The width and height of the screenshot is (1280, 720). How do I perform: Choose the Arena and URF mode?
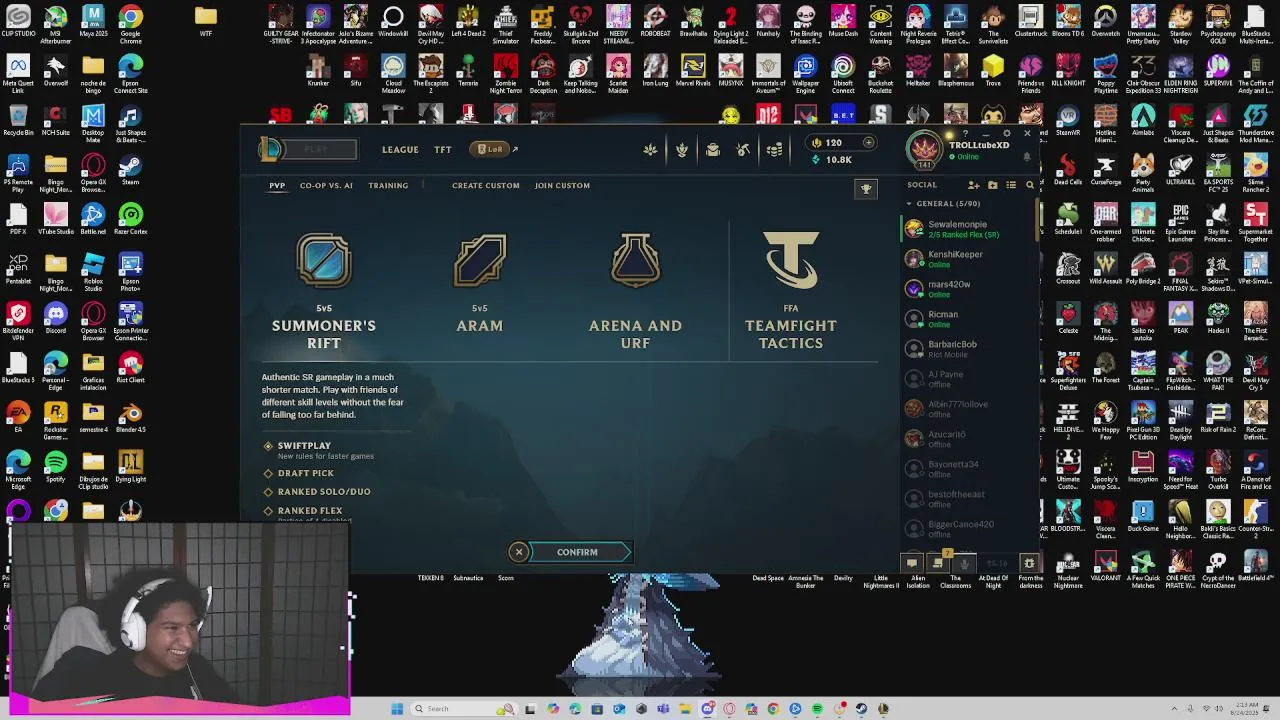tap(635, 291)
